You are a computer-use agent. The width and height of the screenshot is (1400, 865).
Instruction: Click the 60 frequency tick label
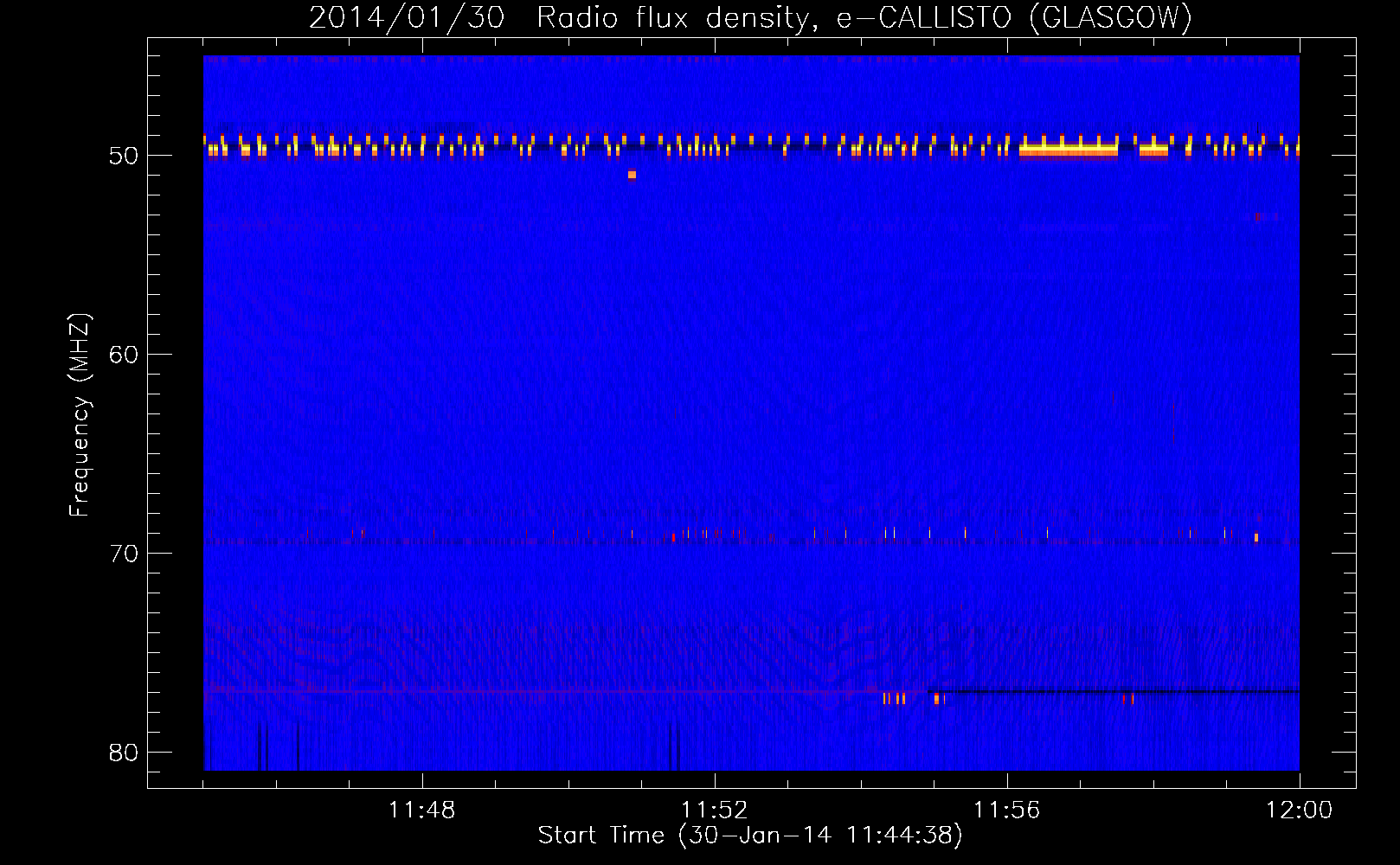coord(123,355)
